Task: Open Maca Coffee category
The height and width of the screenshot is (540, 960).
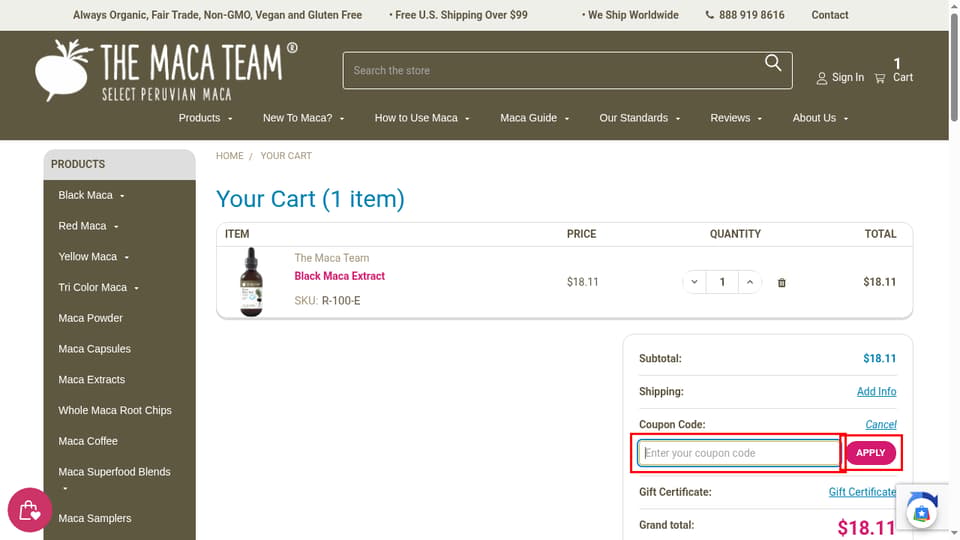Action: [x=88, y=441]
